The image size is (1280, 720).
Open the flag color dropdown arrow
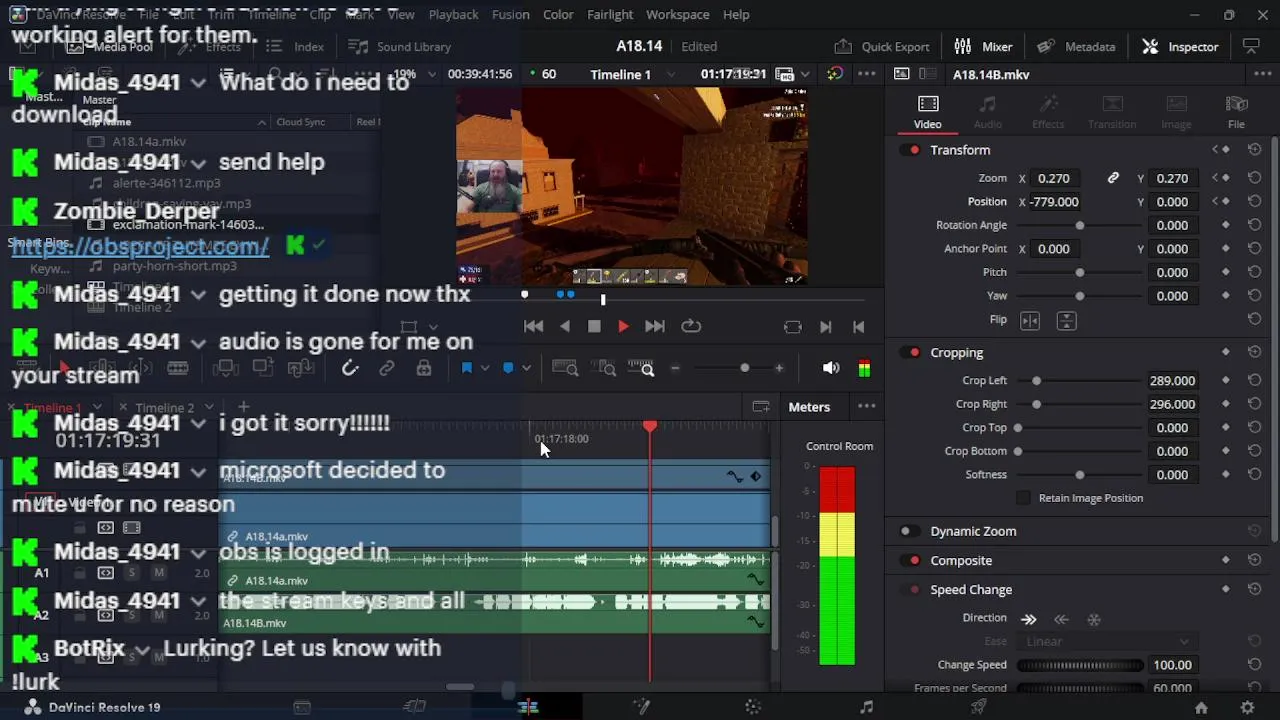pos(484,369)
